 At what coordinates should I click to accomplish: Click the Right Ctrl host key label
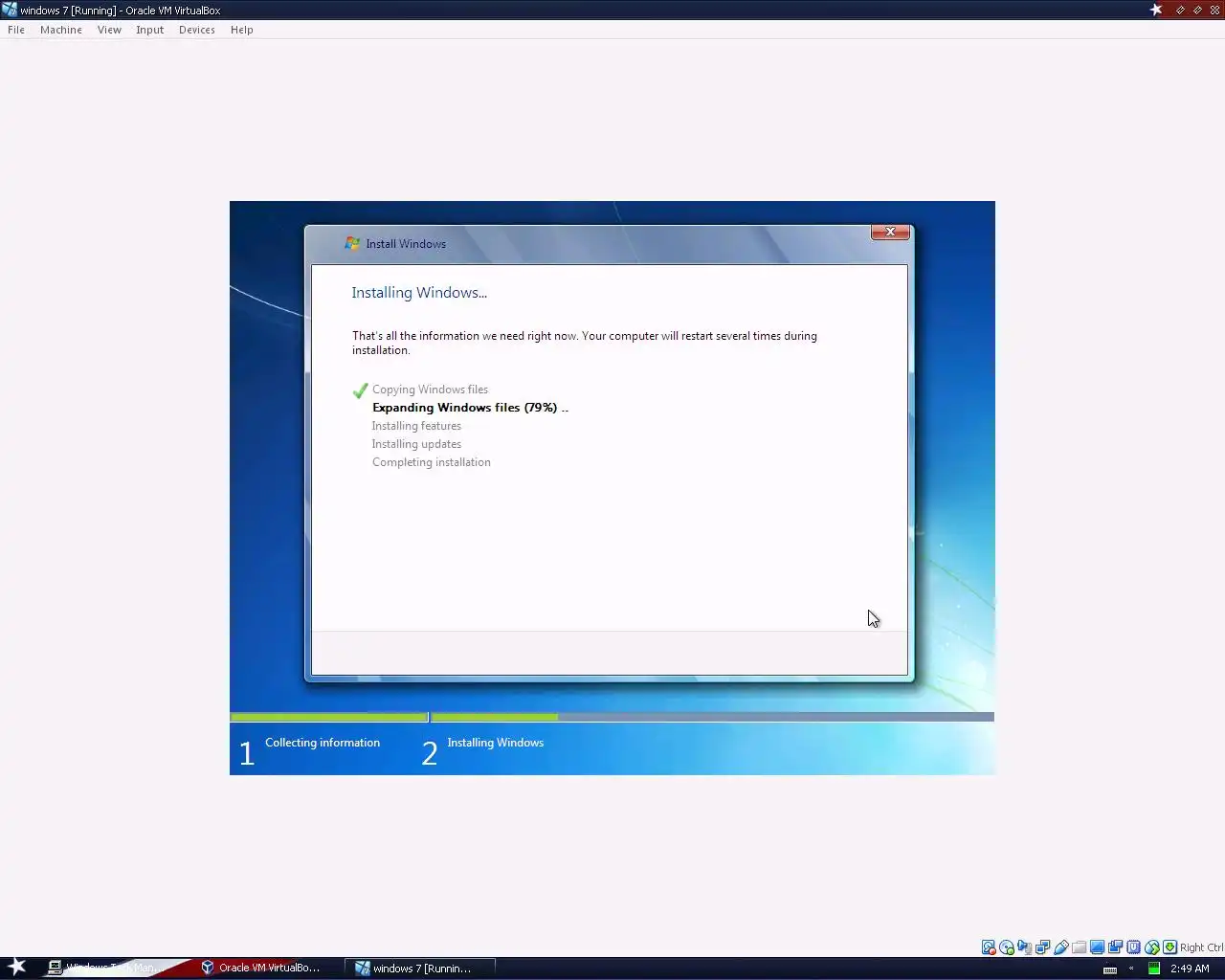pos(1201,947)
